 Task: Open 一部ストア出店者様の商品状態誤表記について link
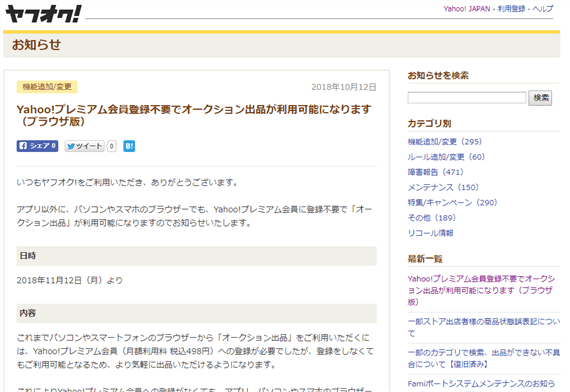[484, 327]
